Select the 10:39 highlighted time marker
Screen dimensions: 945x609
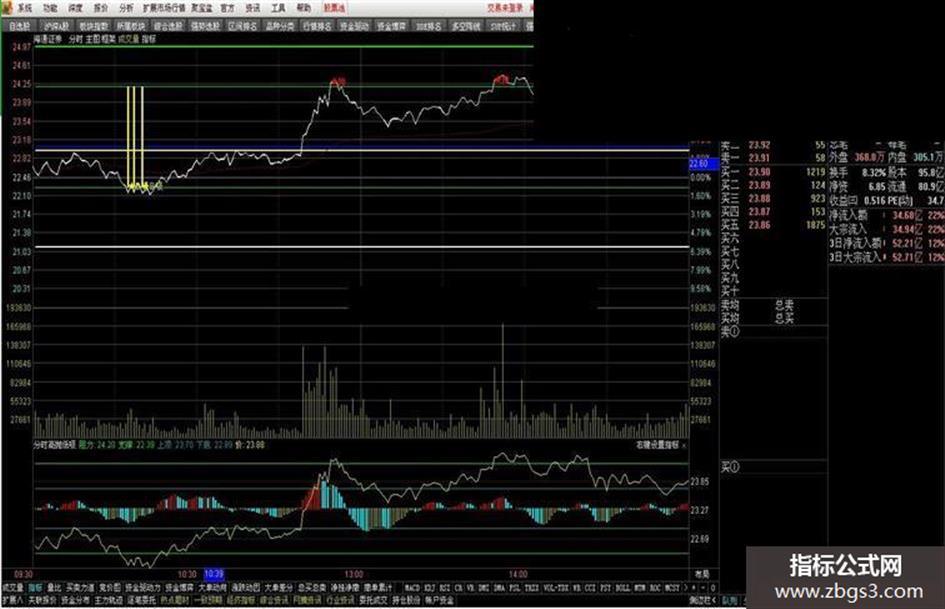(214, 574)
